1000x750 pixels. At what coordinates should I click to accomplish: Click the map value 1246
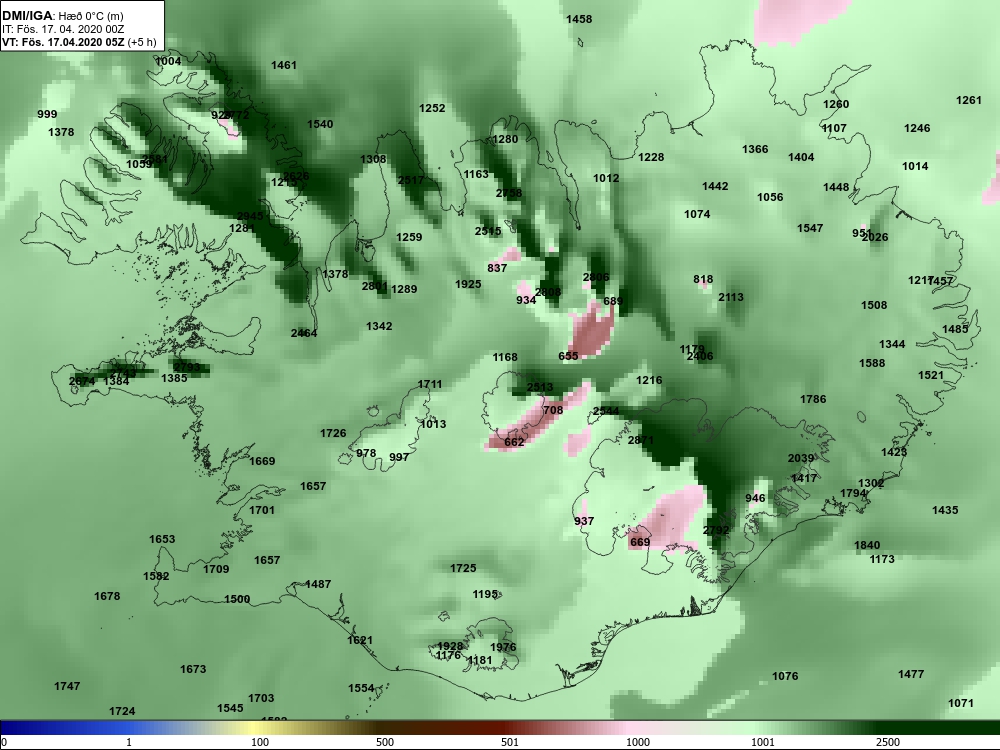pos(917,128)
